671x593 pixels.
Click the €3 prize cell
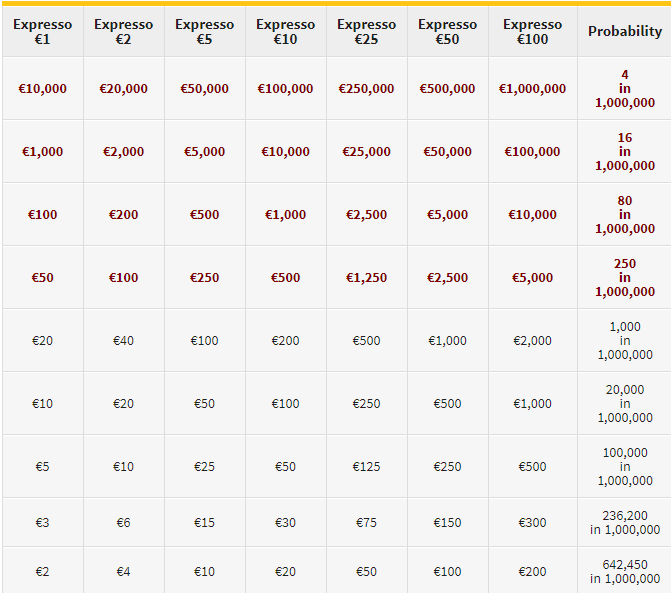click(x=42, y=523)
